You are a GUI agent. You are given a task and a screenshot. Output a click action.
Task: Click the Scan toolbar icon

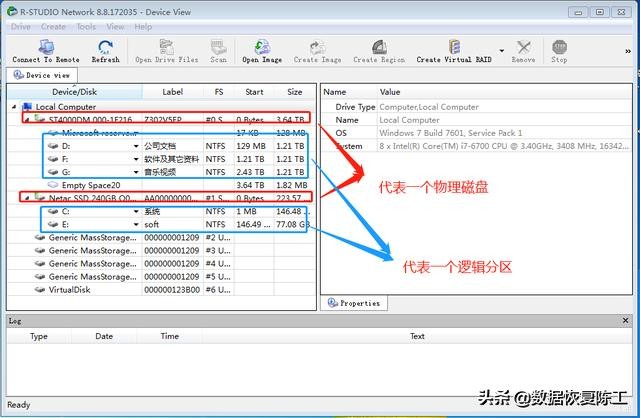point(218,51)
